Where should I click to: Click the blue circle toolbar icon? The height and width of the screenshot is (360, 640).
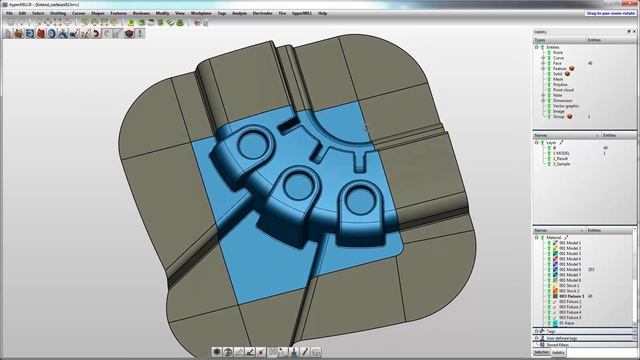pos(52,33)
